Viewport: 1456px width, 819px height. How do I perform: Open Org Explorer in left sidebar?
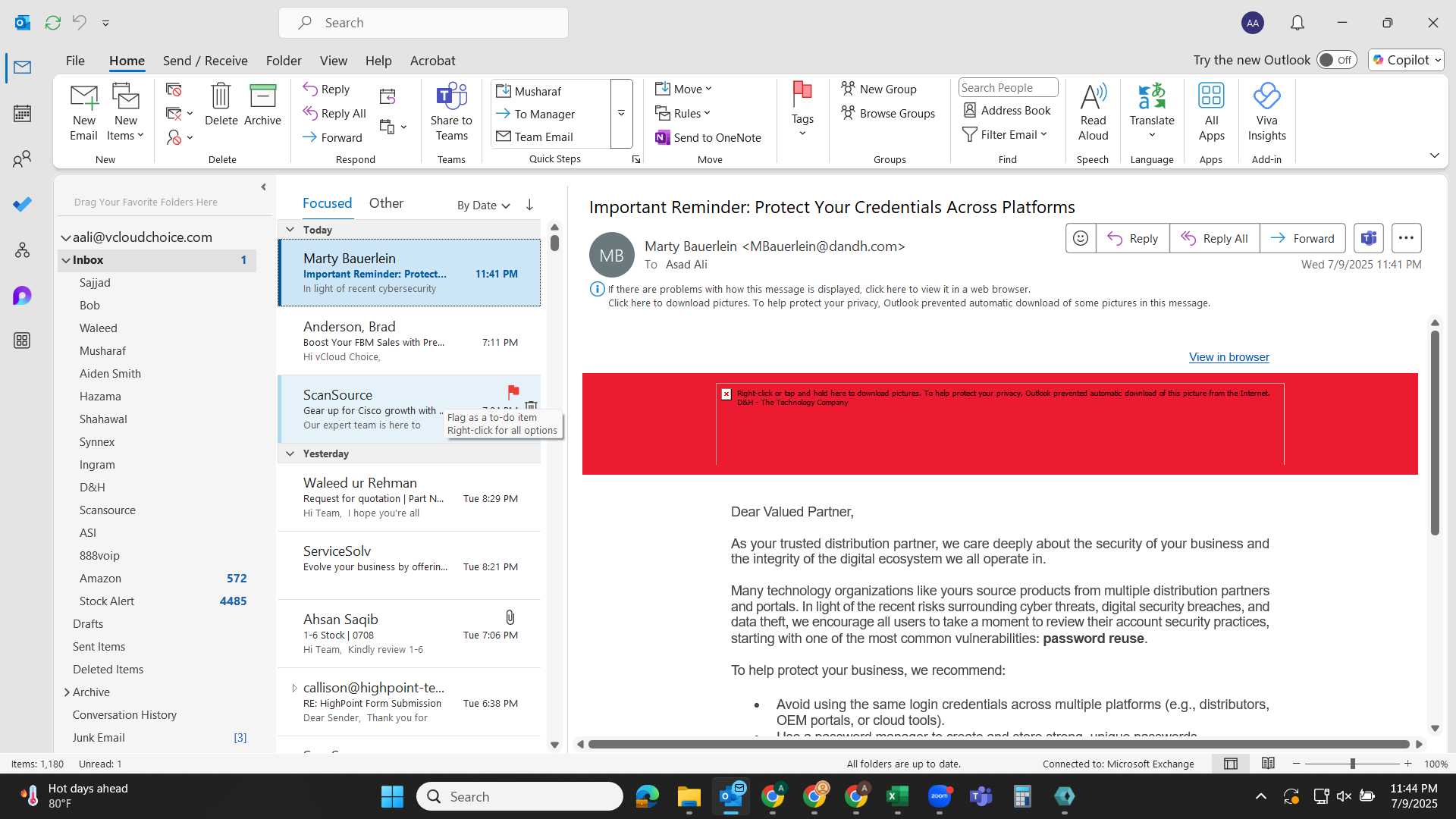[x=22, y=249]
